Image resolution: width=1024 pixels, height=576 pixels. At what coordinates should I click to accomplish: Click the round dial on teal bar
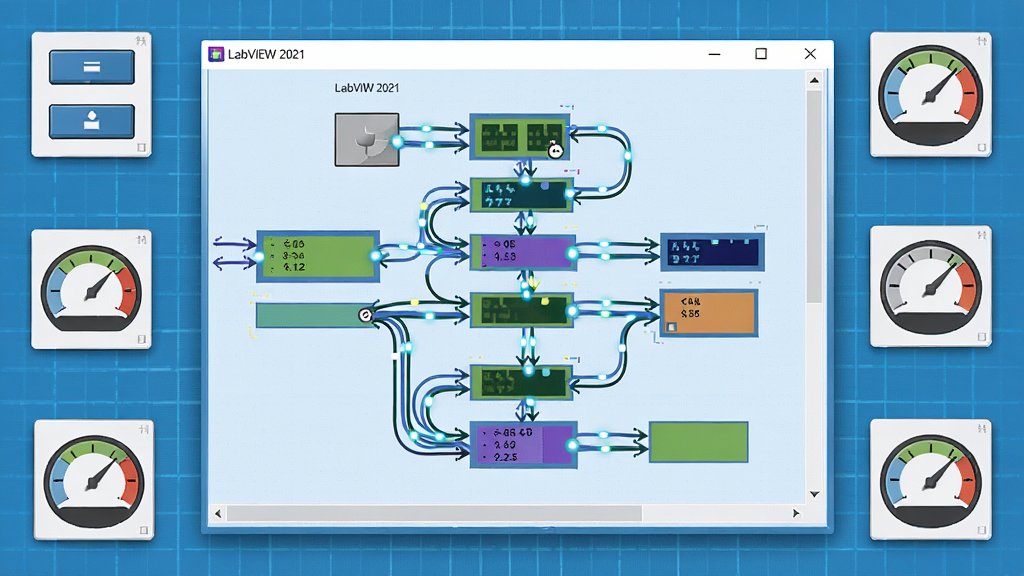[366, 315]
